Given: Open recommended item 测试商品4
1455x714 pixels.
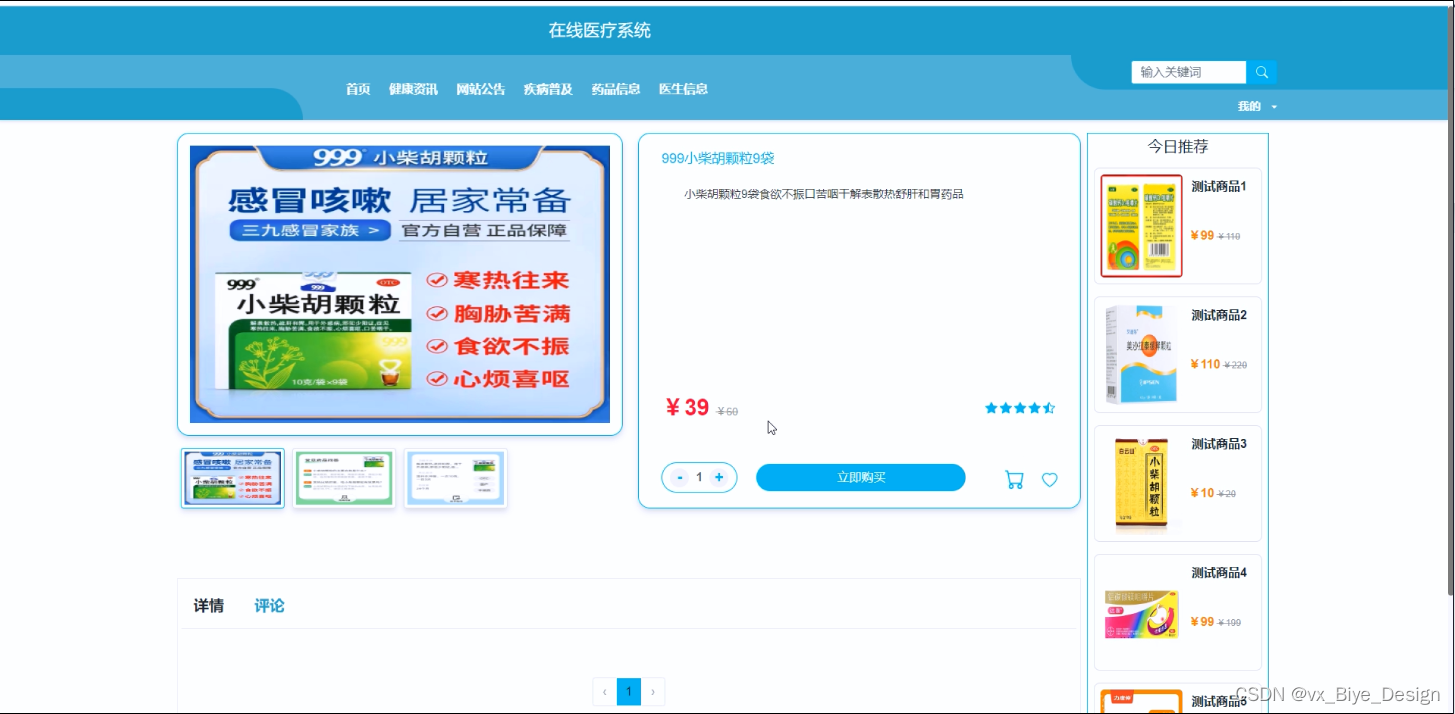Looking at the screenshot, I should coord(1178,613).
